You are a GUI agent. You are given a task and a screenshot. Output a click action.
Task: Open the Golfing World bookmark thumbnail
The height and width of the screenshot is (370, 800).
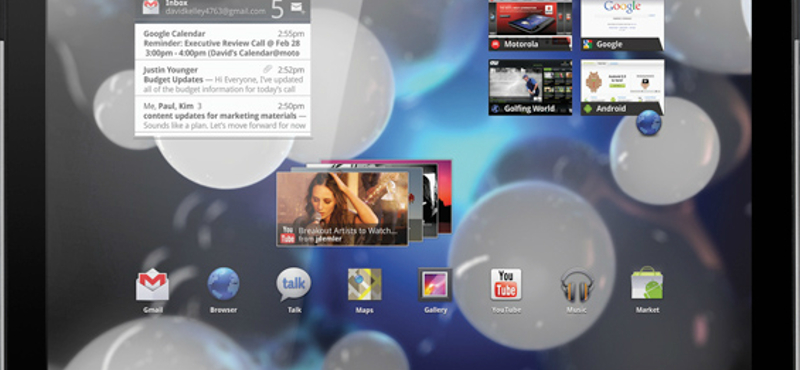530,87
